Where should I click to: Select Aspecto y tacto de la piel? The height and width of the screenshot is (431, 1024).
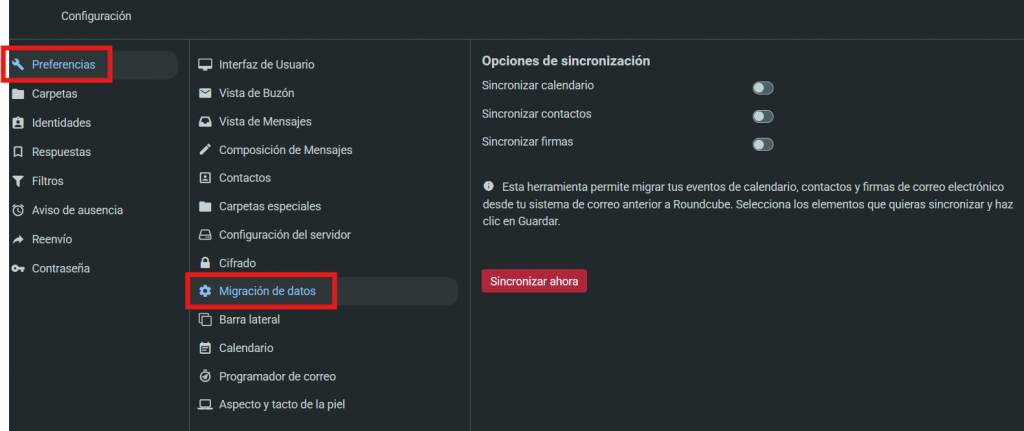point(282,405)
